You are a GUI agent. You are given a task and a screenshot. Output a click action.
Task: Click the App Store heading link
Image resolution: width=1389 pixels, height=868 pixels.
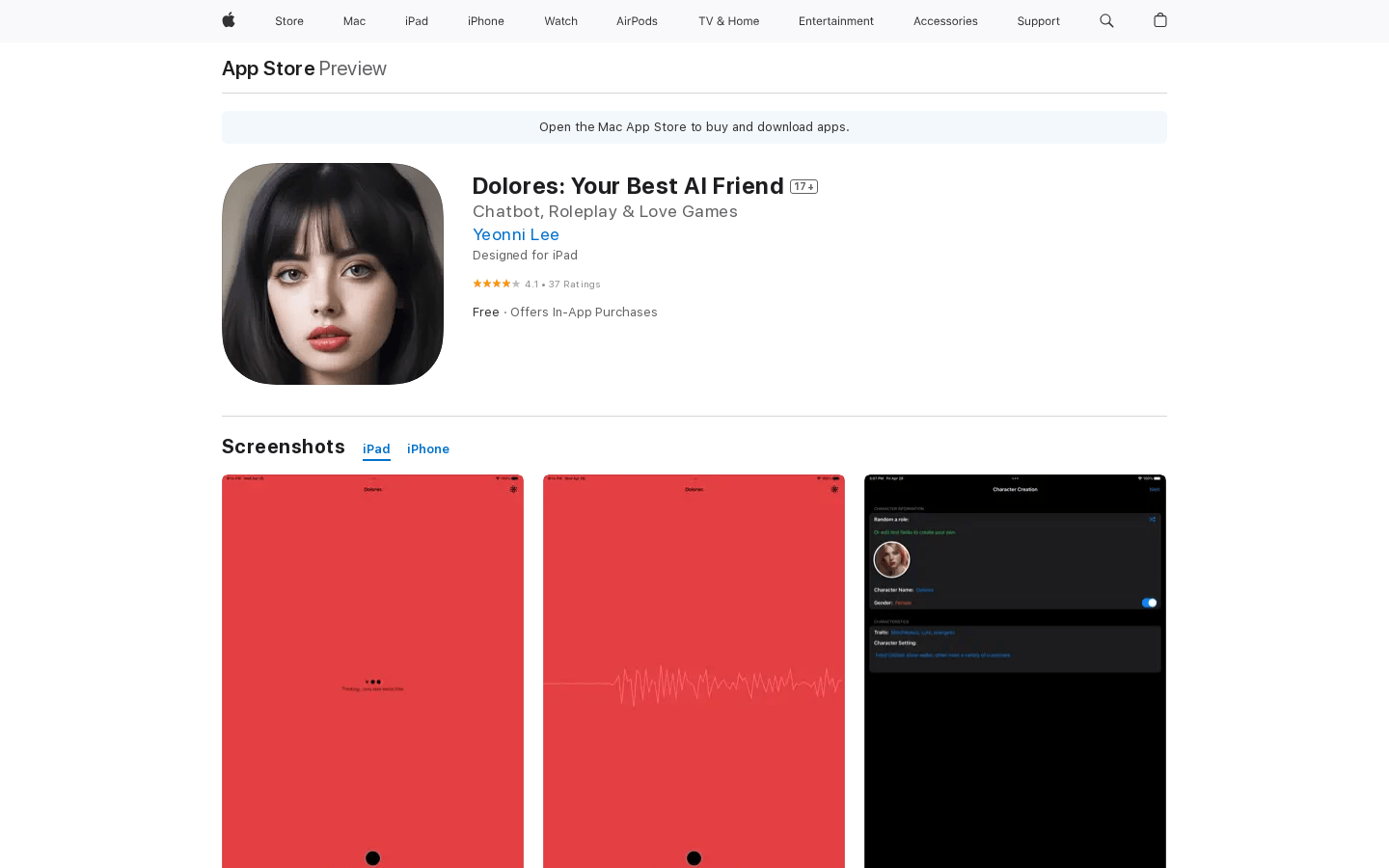tap(268, 68)
